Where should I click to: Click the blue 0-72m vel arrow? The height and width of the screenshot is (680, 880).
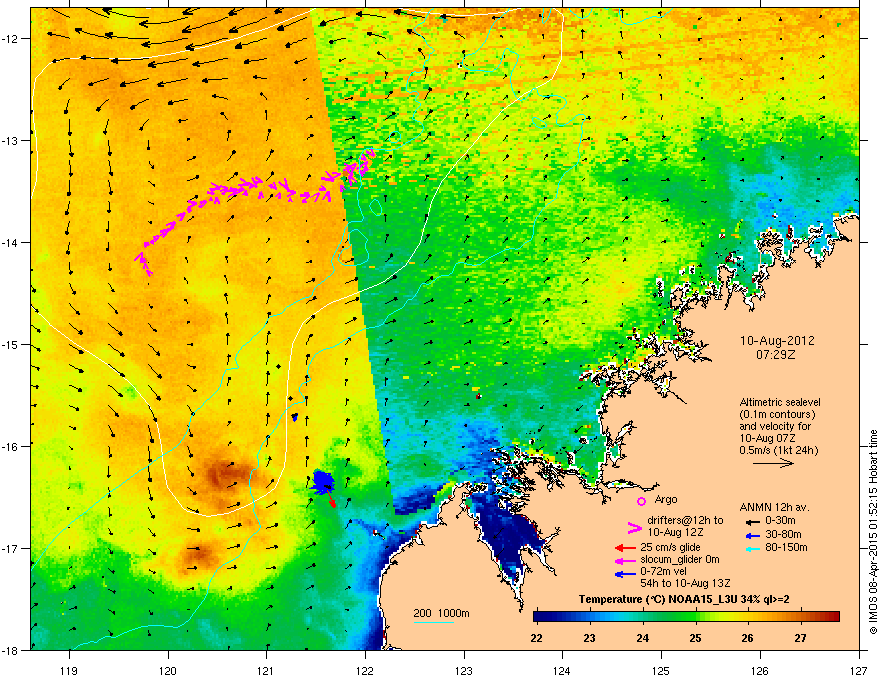point(625,573)
